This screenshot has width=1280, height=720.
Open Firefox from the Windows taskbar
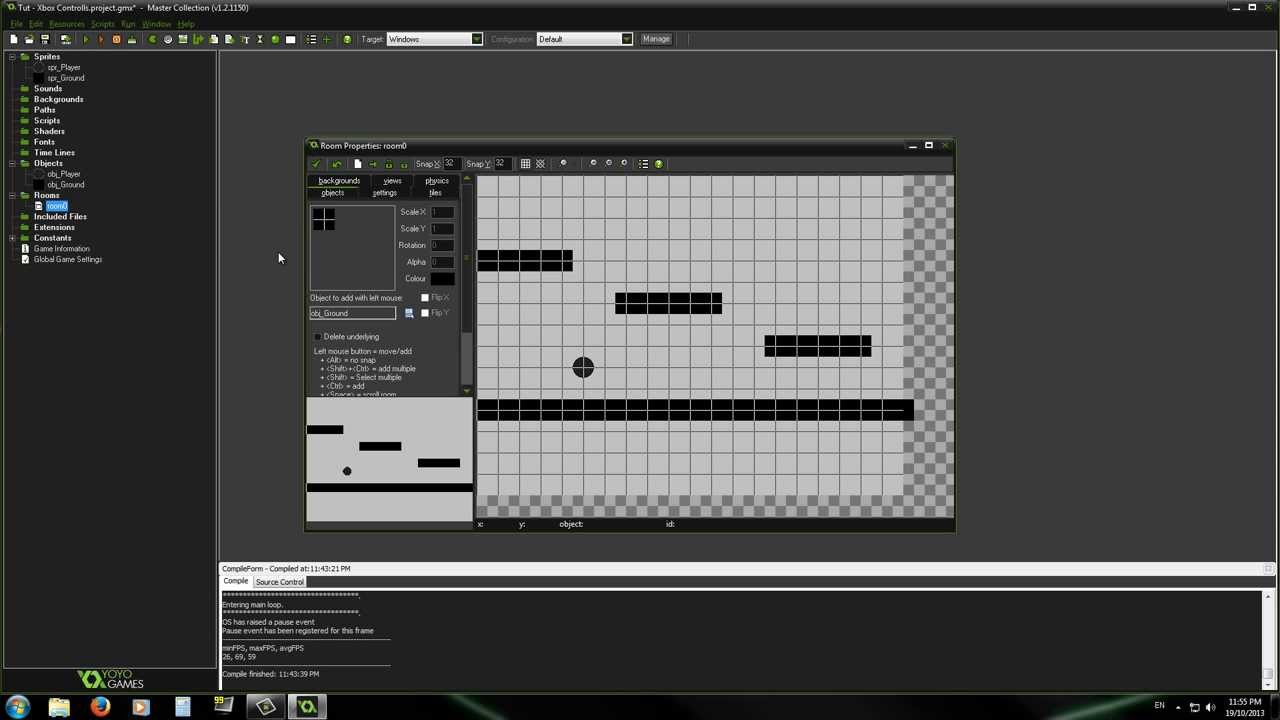pos(100,707)
